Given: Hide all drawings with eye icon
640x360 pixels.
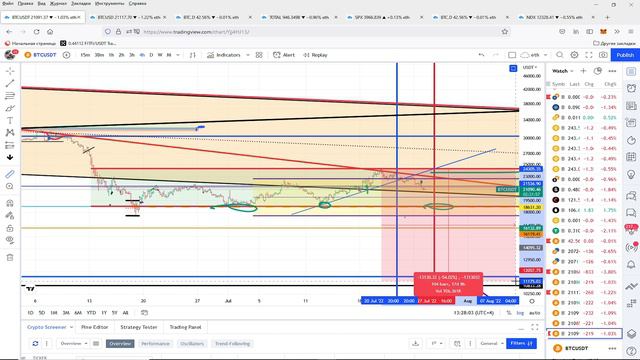Looking at the screenshot, I should click(x=10, y=240).
